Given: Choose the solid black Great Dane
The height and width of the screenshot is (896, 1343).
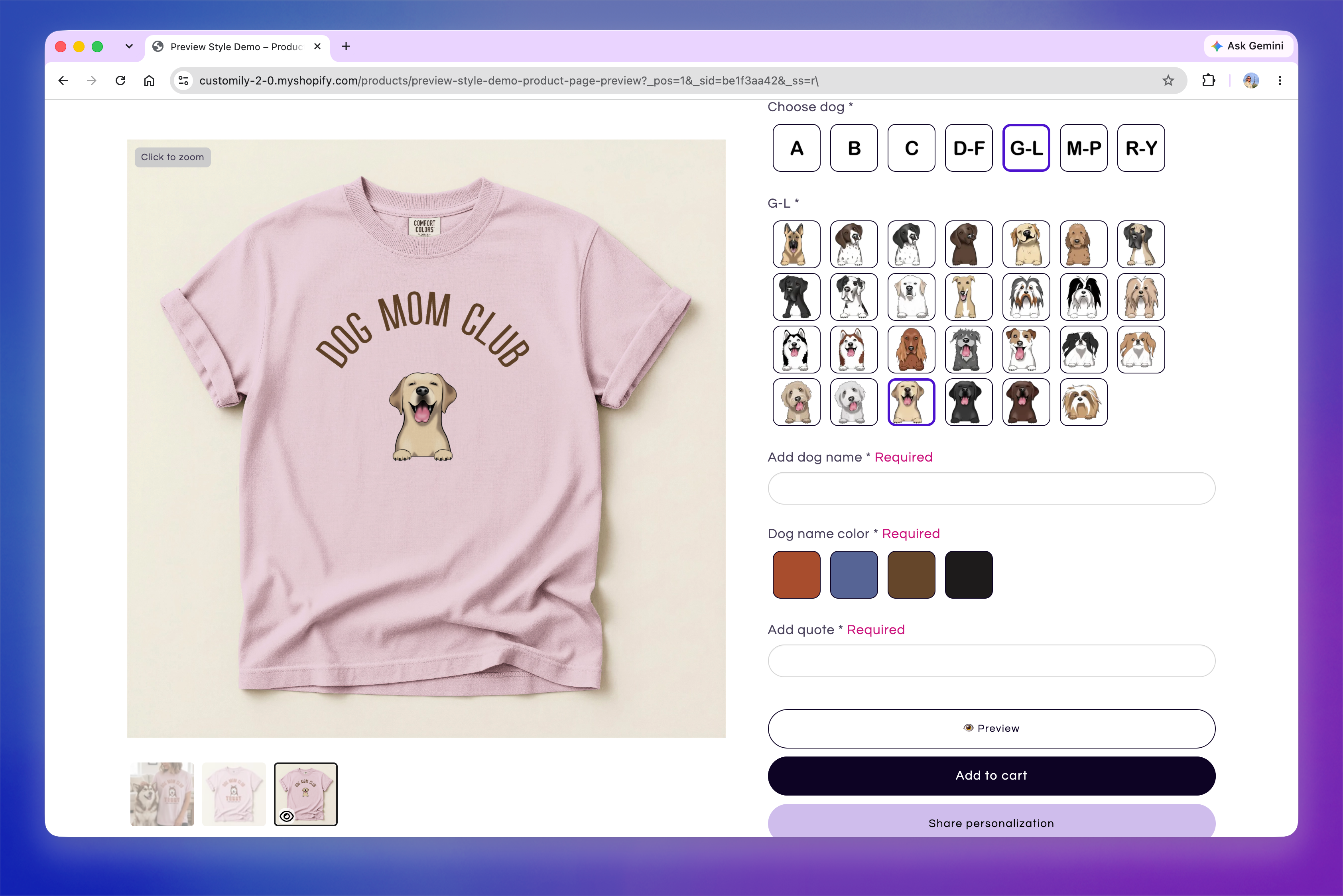Looking at the screenshot, I should pos(796,297).
